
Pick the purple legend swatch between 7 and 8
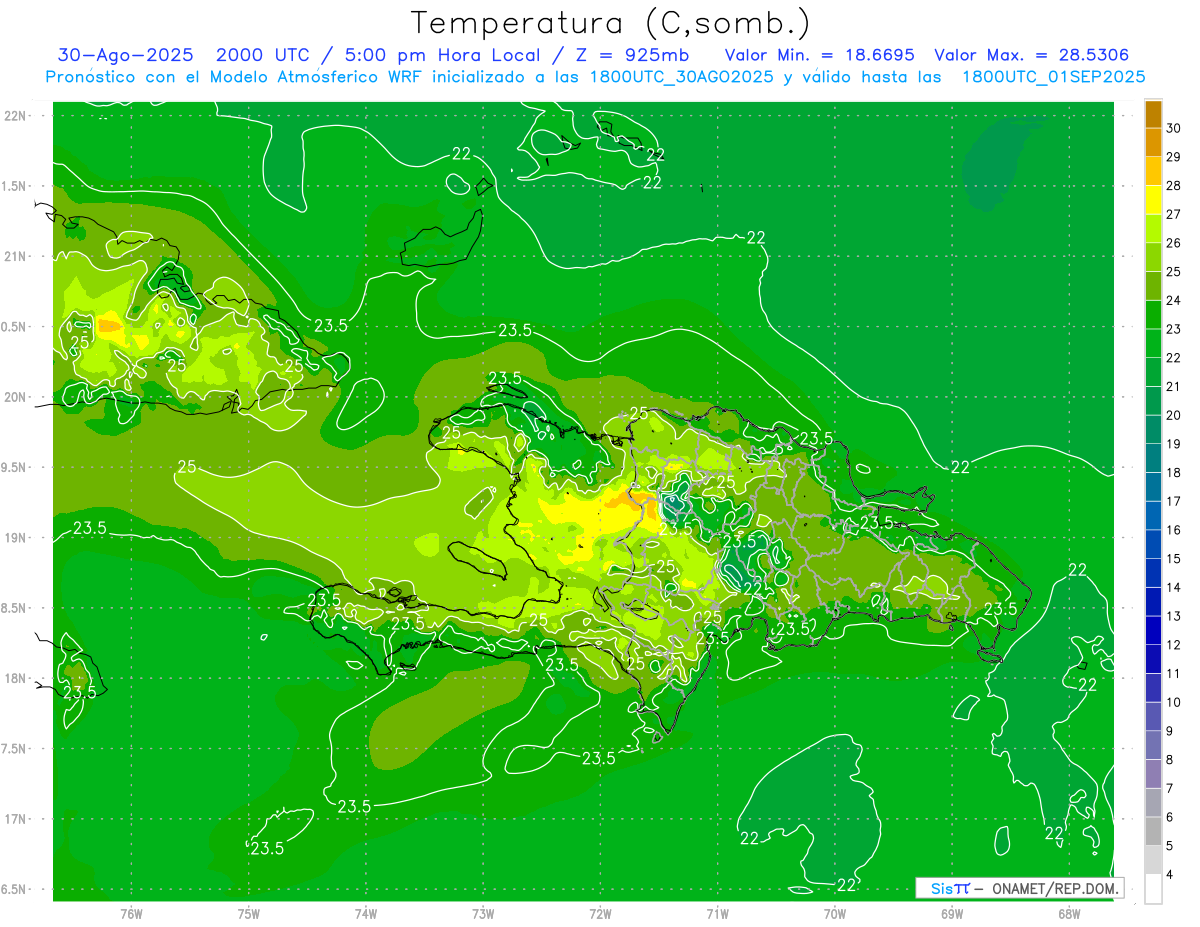1153,773
